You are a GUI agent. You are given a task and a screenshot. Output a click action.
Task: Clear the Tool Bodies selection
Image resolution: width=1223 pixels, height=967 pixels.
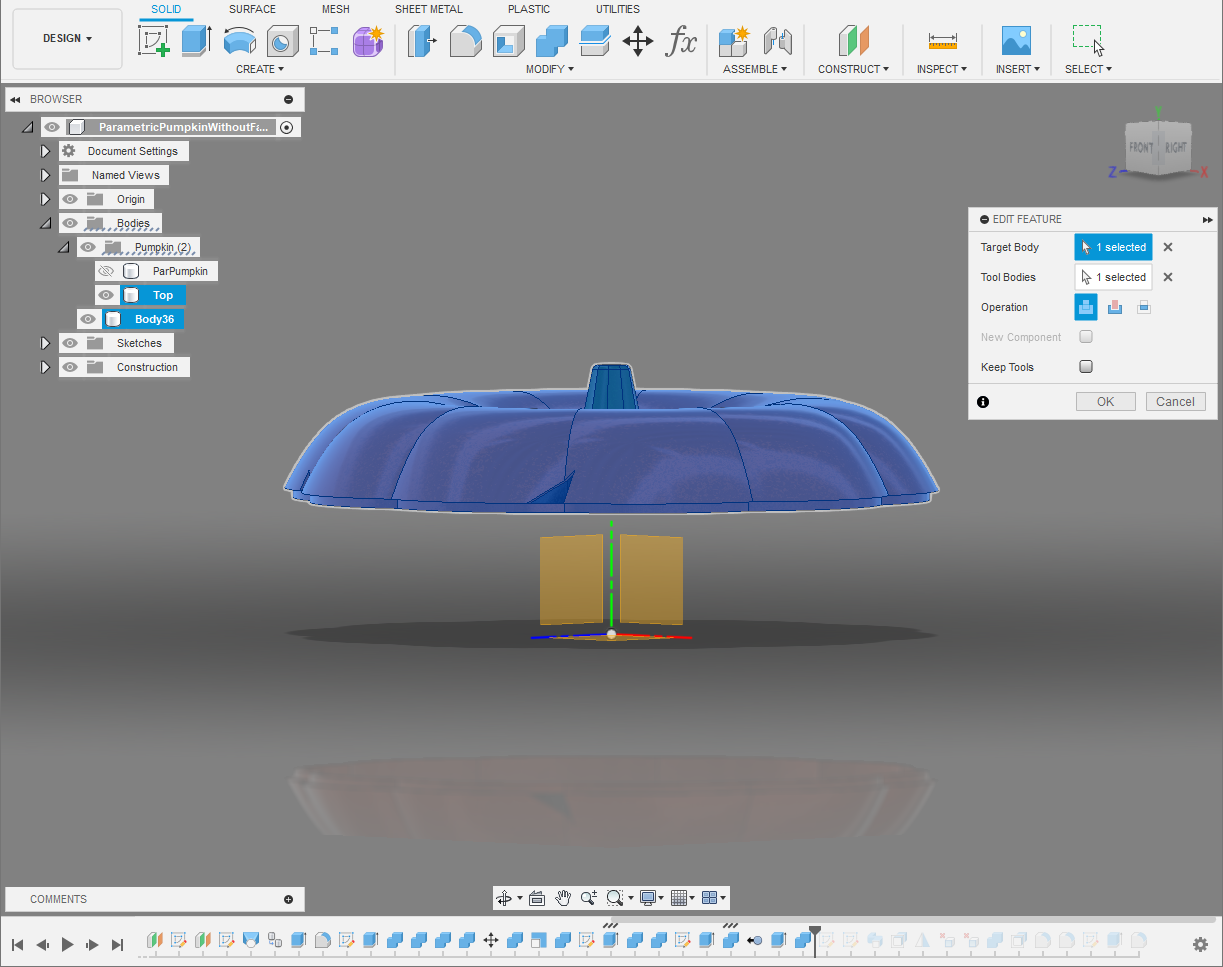[x=1167, y=277]
